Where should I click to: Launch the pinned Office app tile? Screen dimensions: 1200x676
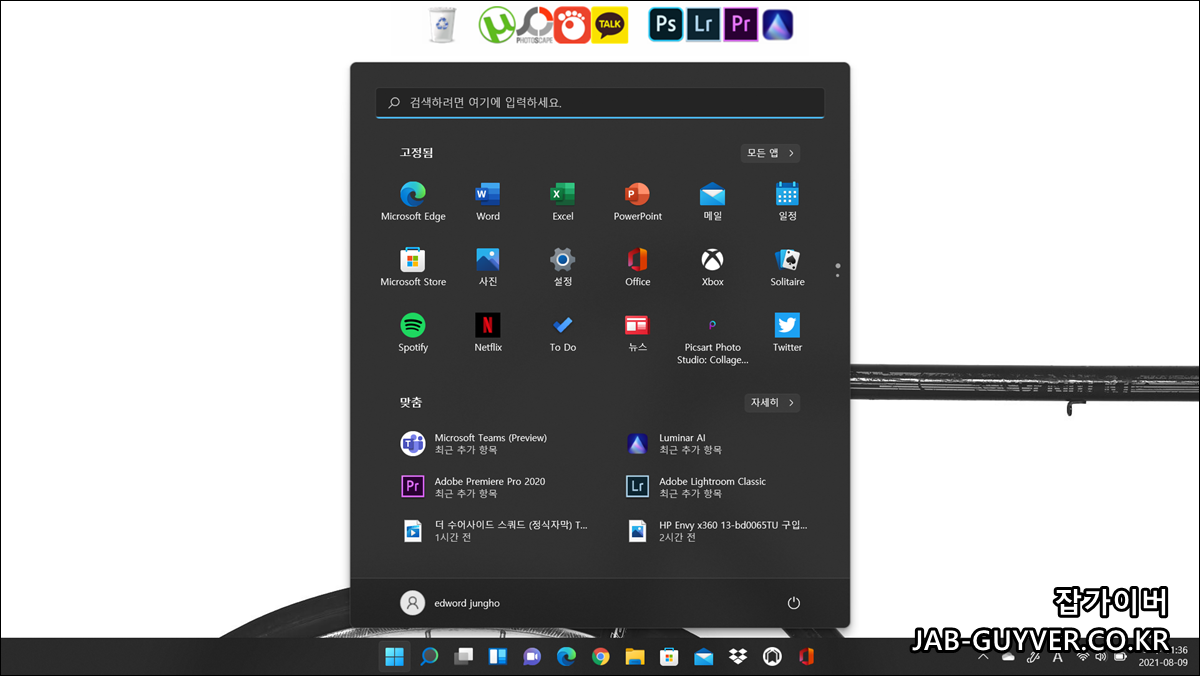[x=638, y=267]
